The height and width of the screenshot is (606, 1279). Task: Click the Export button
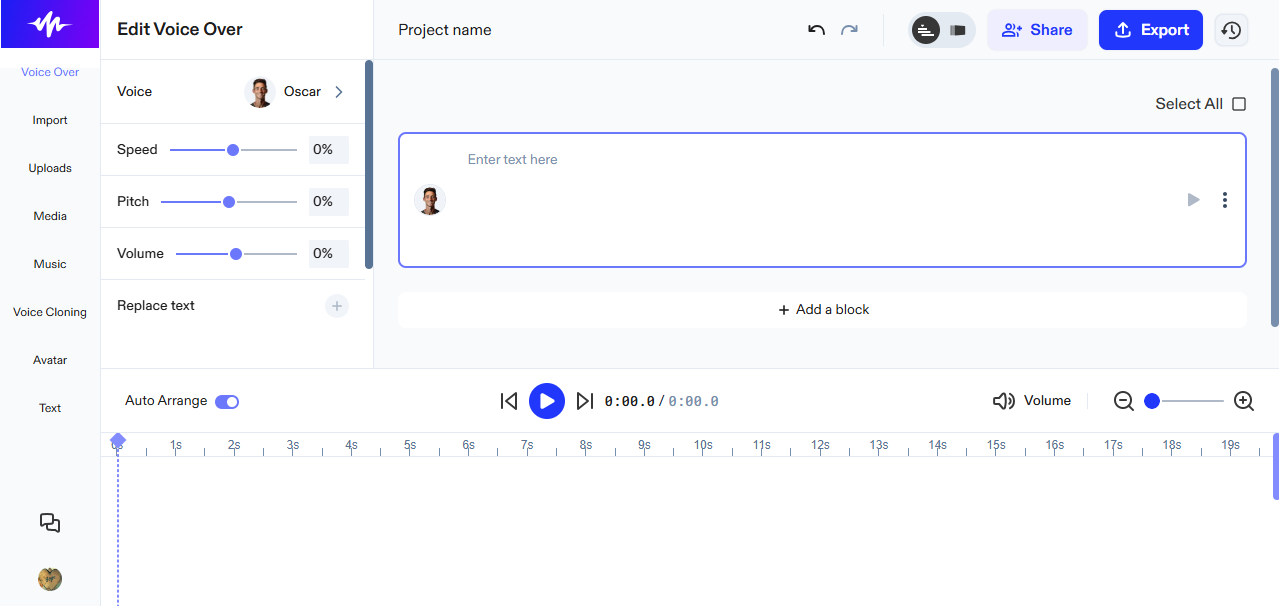(x=1150, y=30)
